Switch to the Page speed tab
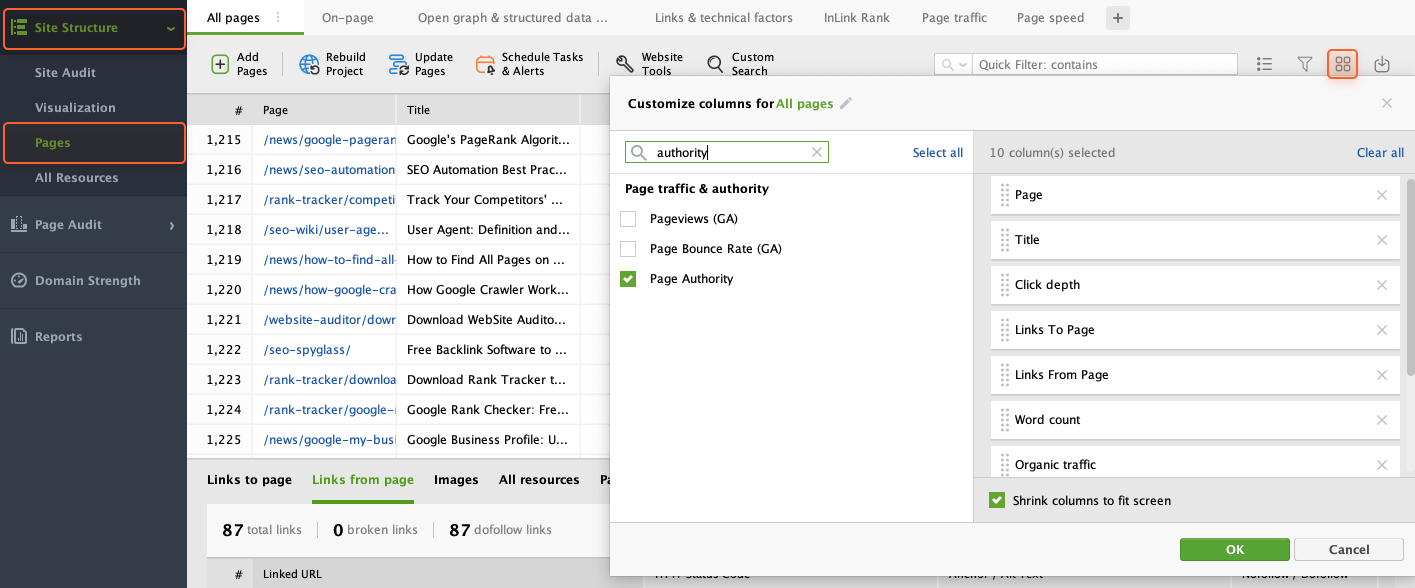The height and width of the screenshot is (588, 1415). (x=1052, y=18)
